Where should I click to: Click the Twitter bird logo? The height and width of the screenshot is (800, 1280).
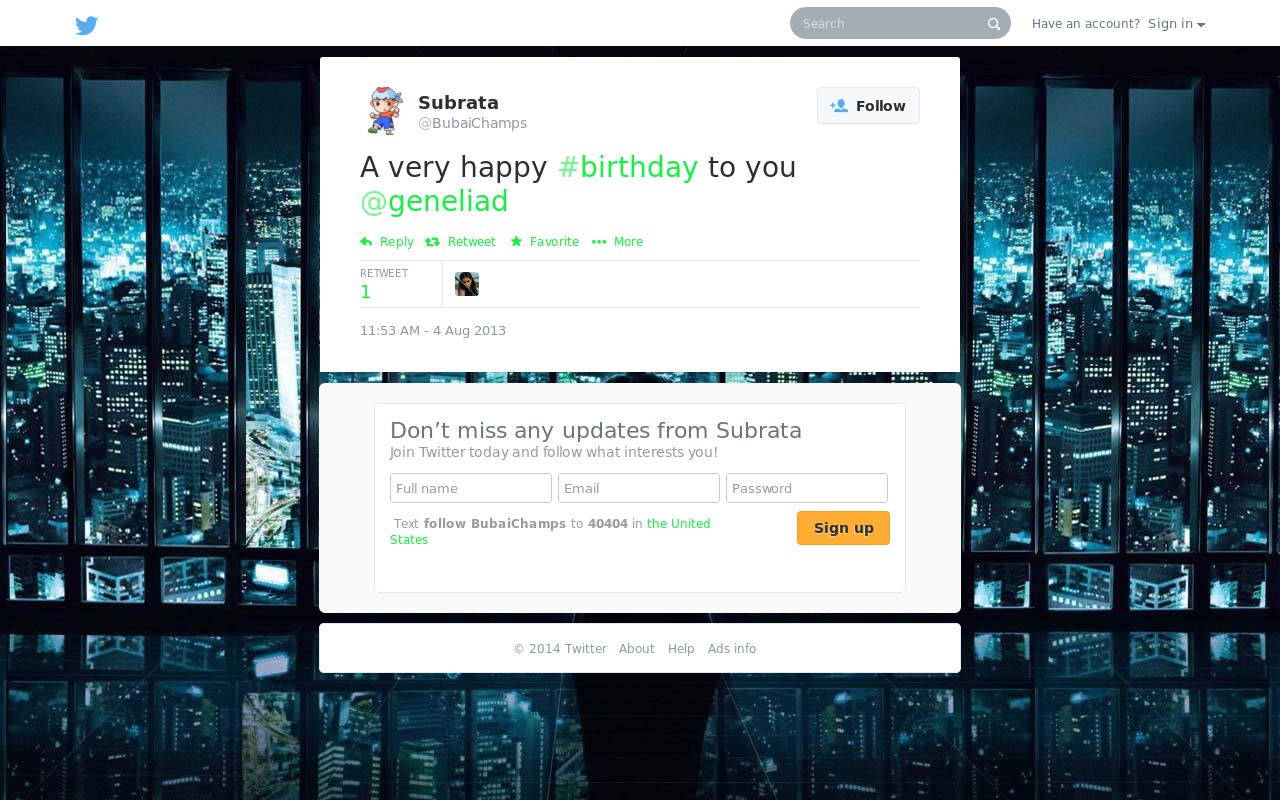coord(87,25)
